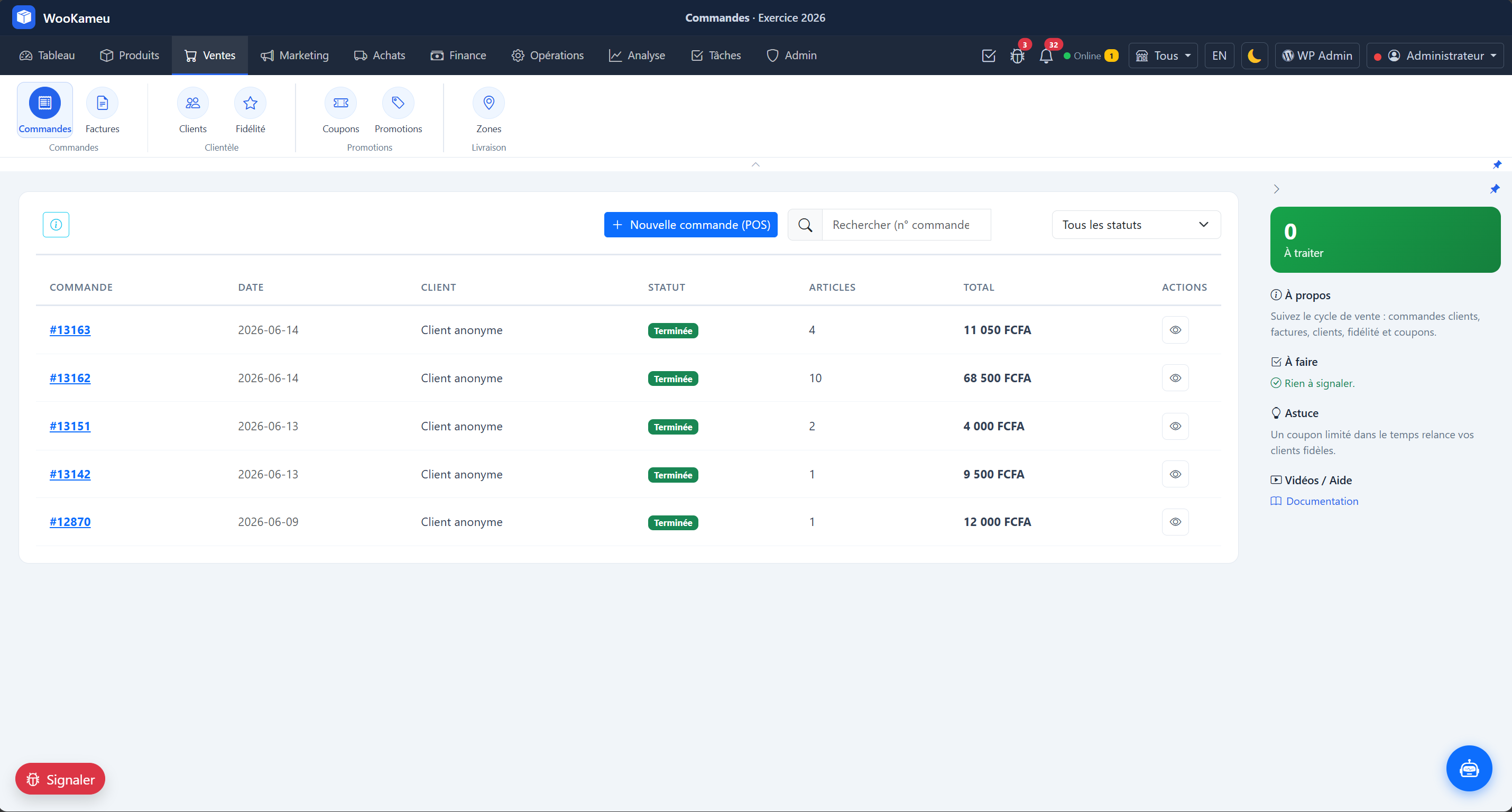1512x812 pixels.
Task: Click the 68 500 FCFA total cell
Action: click(x=997, y=378)
